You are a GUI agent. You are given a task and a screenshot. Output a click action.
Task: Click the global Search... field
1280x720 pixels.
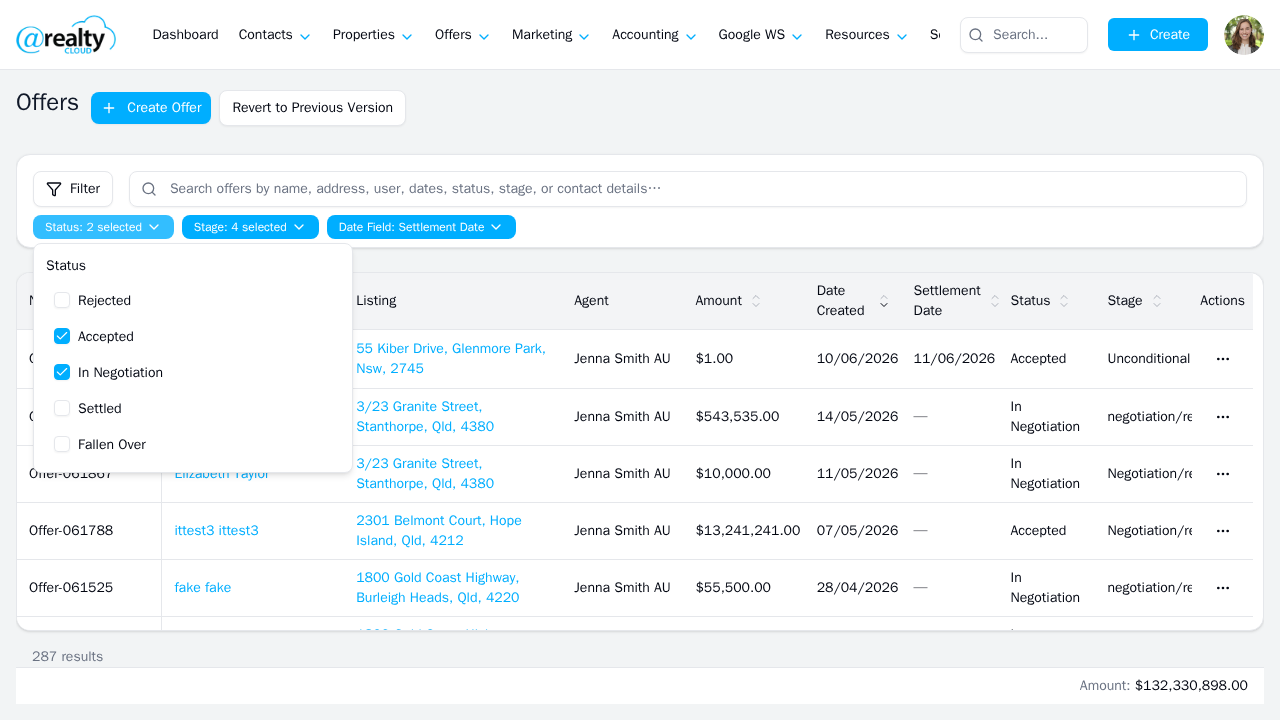coord(1024,35)
